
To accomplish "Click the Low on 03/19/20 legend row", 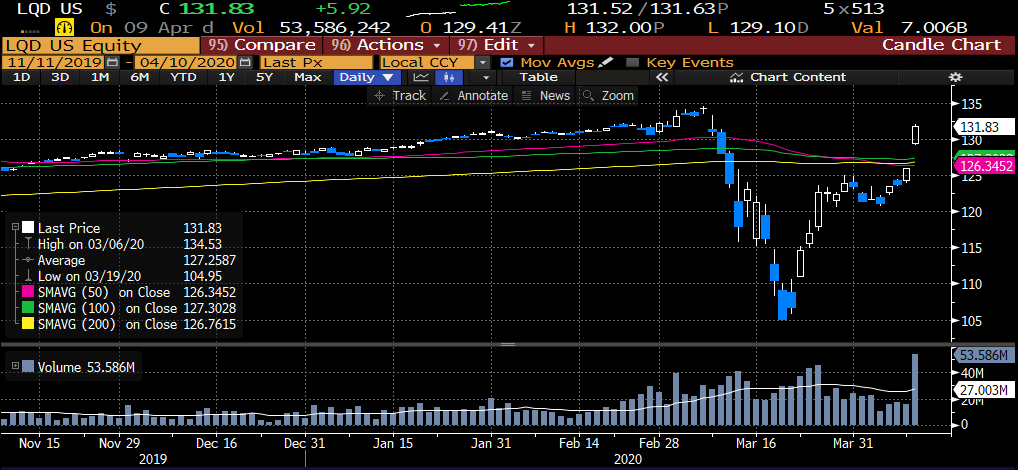I will click(130, 276).
